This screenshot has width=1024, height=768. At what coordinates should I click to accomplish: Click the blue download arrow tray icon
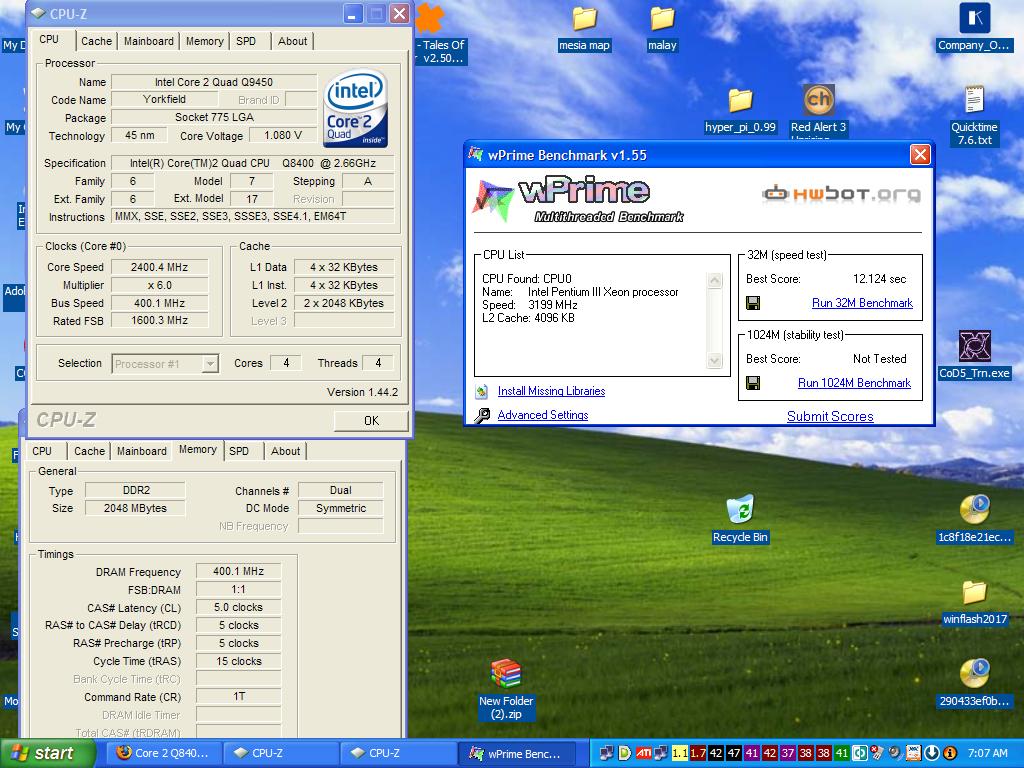click(x=932, y=753)
